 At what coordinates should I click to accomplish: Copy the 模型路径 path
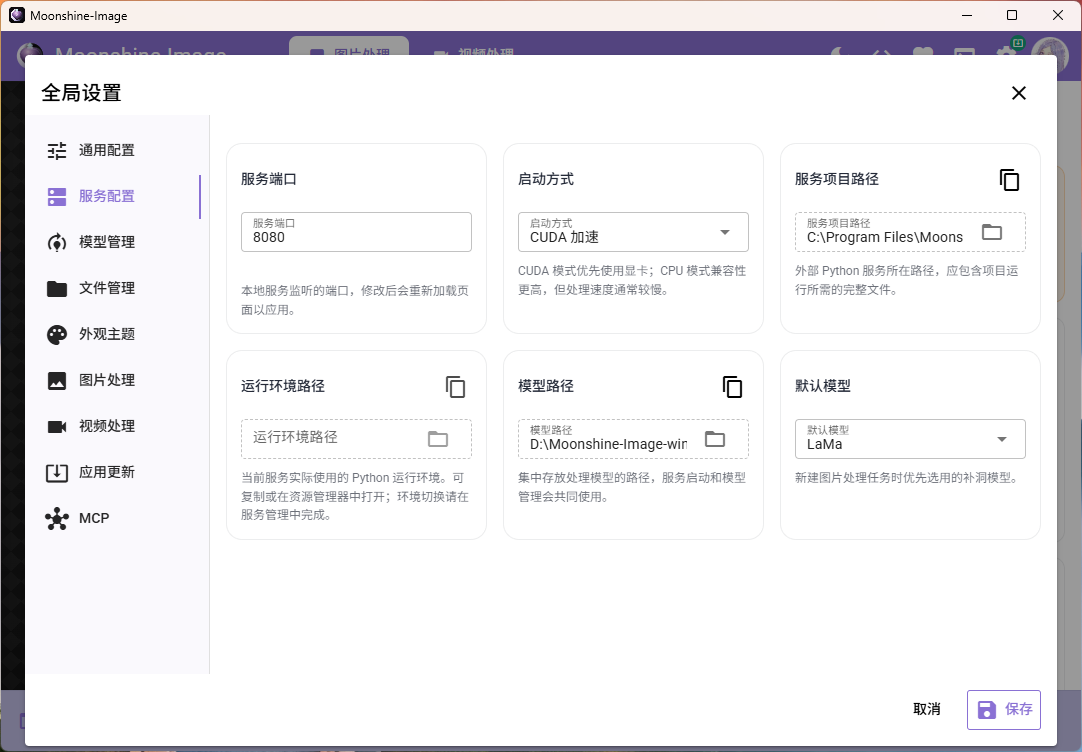point(732,387)
